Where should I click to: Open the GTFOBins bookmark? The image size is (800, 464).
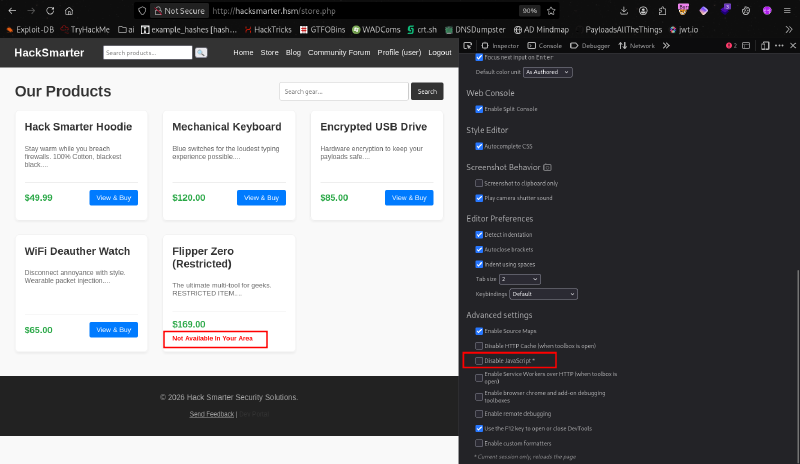(x=322, y=30)
